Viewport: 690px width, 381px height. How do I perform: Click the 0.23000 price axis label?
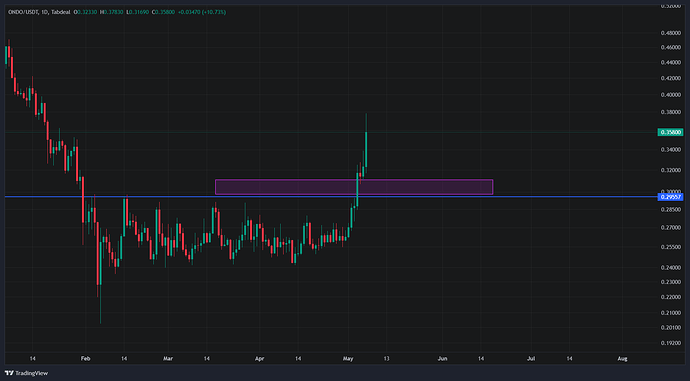(x=671, y=282)
